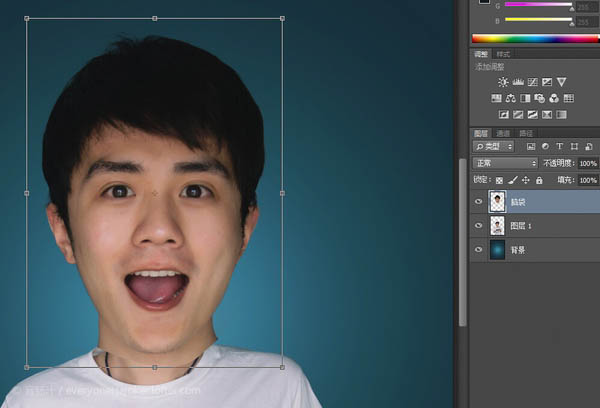Add a Levels adjustment

[518, 82]
